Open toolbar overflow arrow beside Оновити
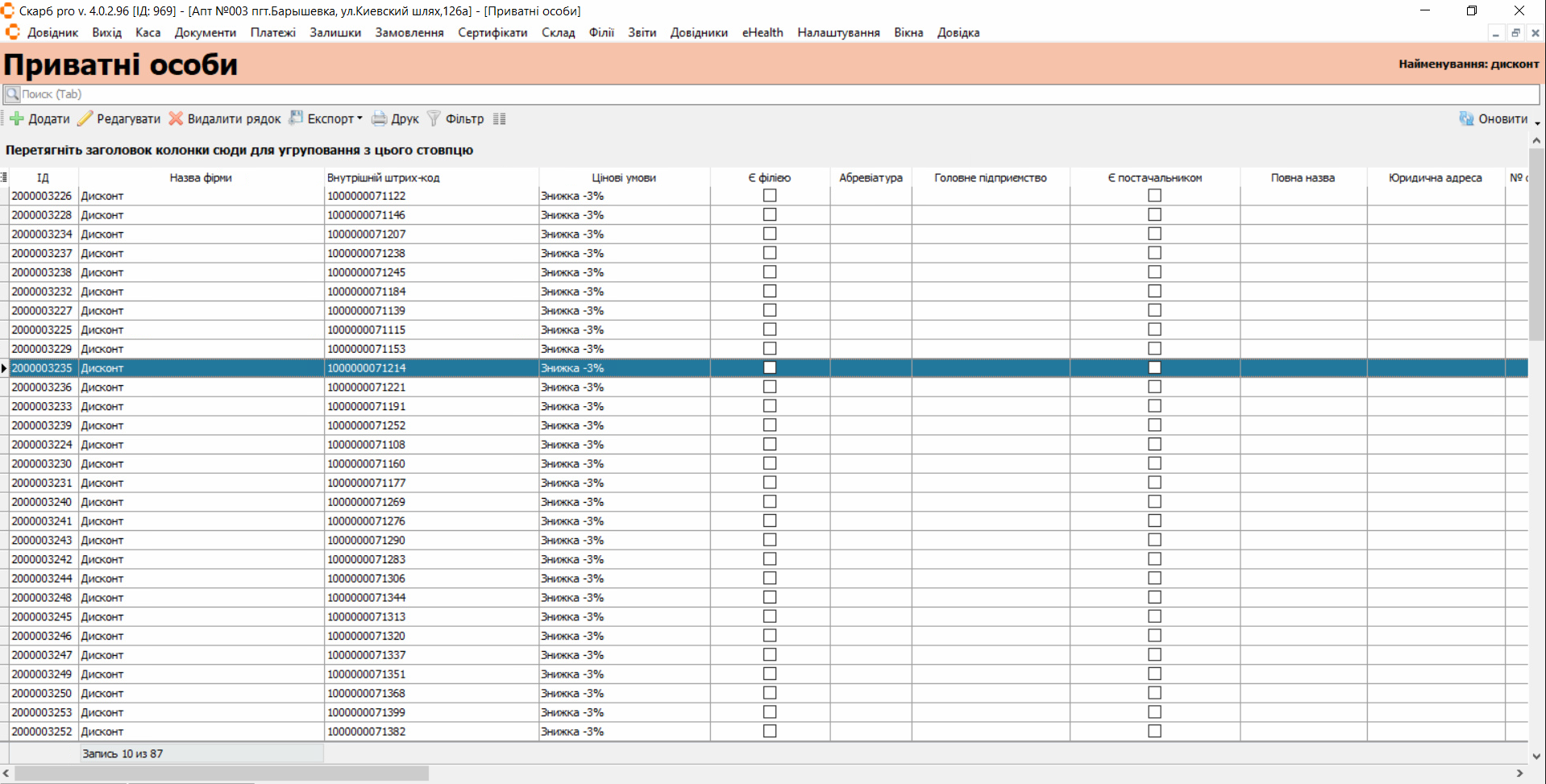Image resolution: width=1546 pixels, height=784 pixels. (x=1538, y=122)
